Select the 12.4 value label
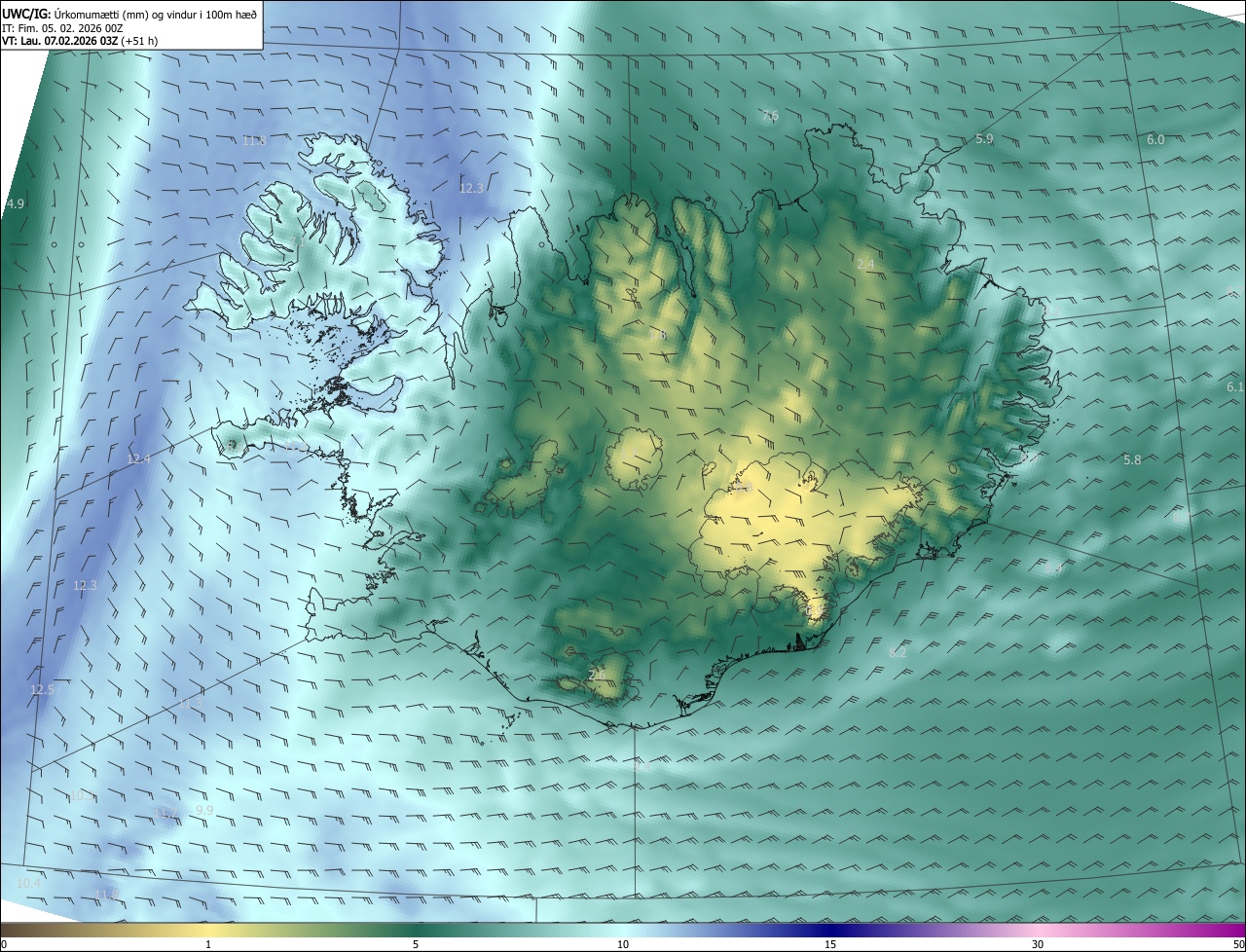The image size is (1246, 952). click(x=138, y=458)
